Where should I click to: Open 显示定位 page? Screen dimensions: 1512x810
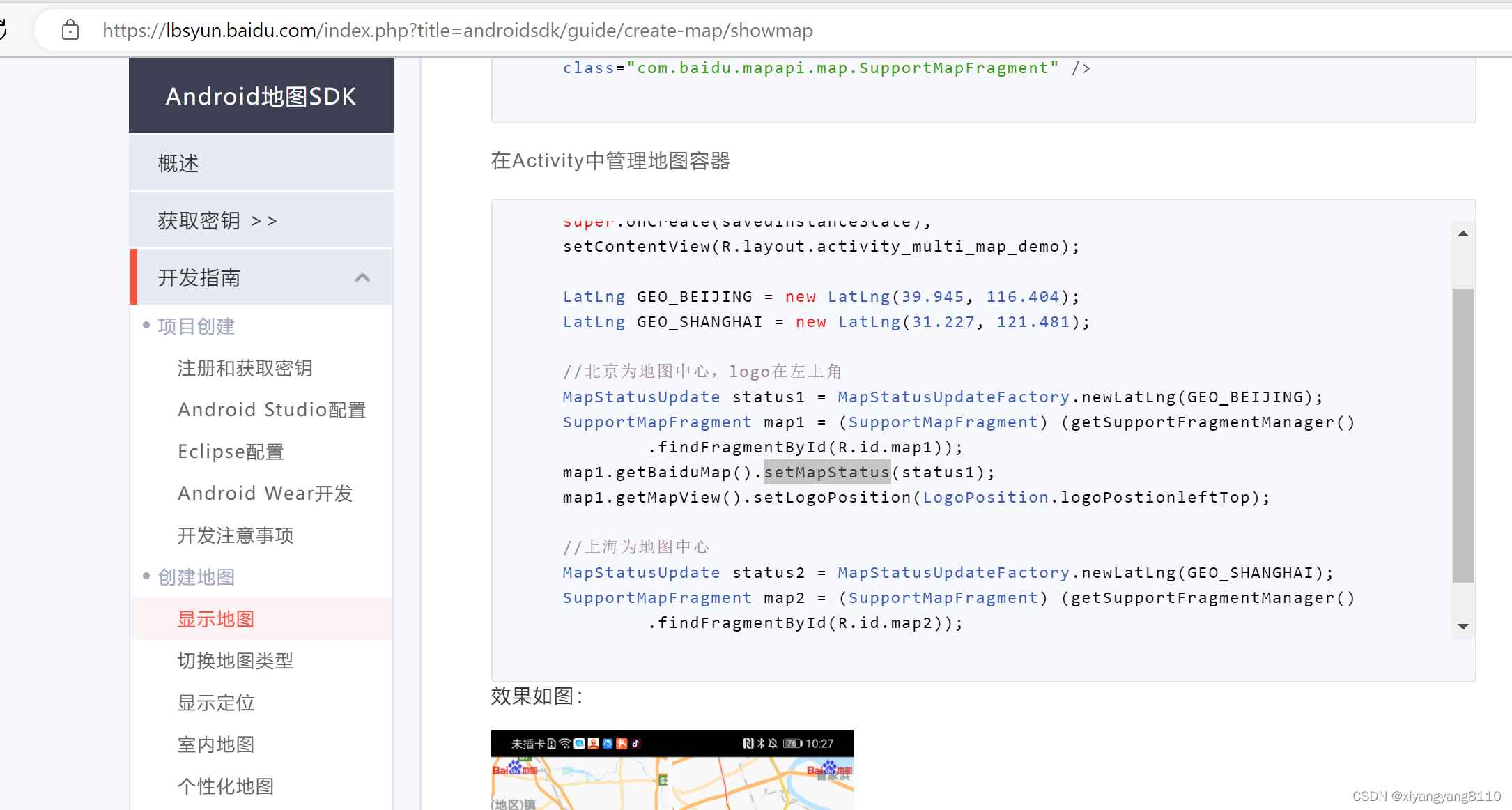pyautogui.click(x=216, y=703)
